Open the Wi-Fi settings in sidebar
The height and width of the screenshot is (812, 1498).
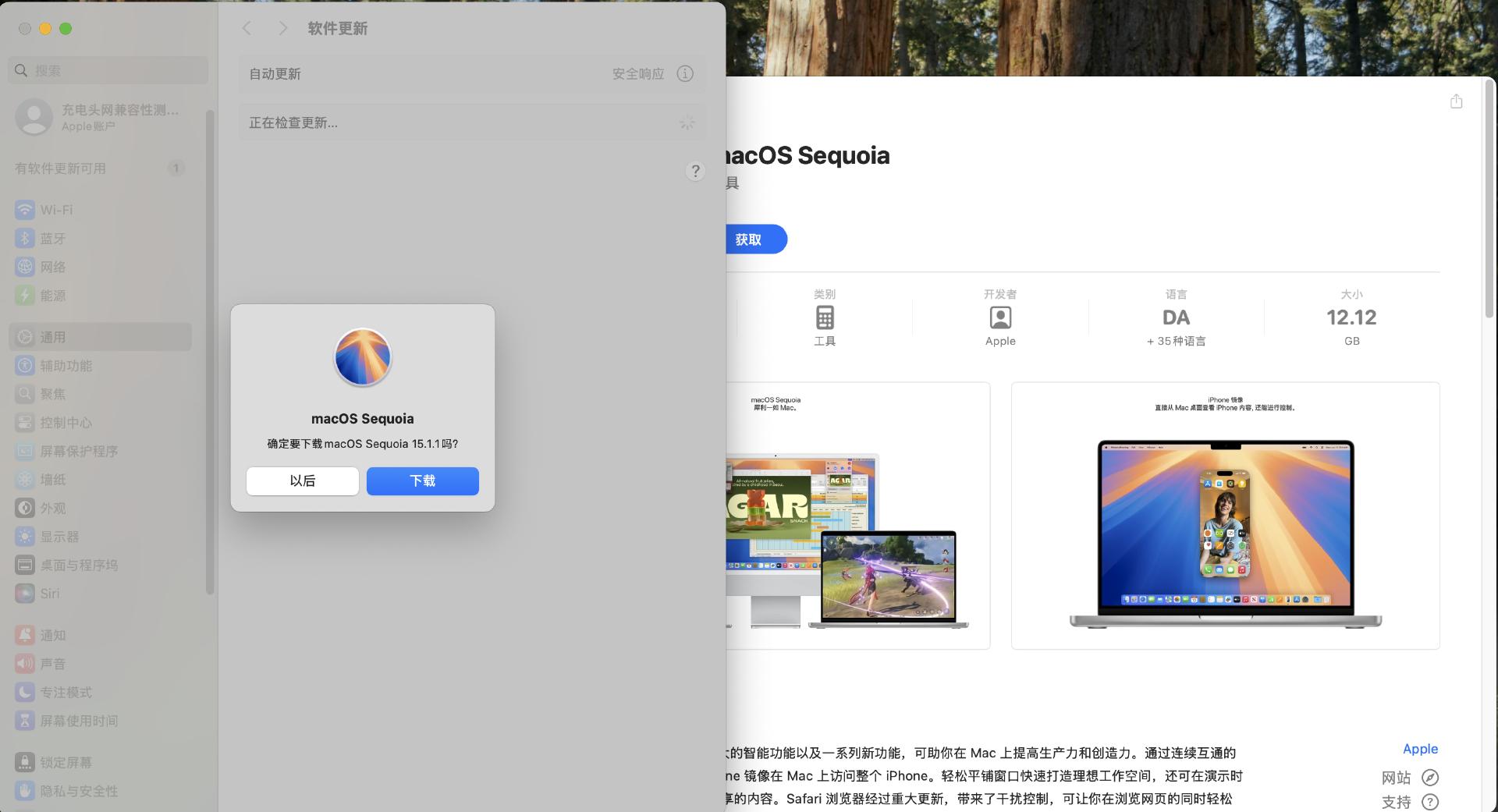(x=26, y=209)
